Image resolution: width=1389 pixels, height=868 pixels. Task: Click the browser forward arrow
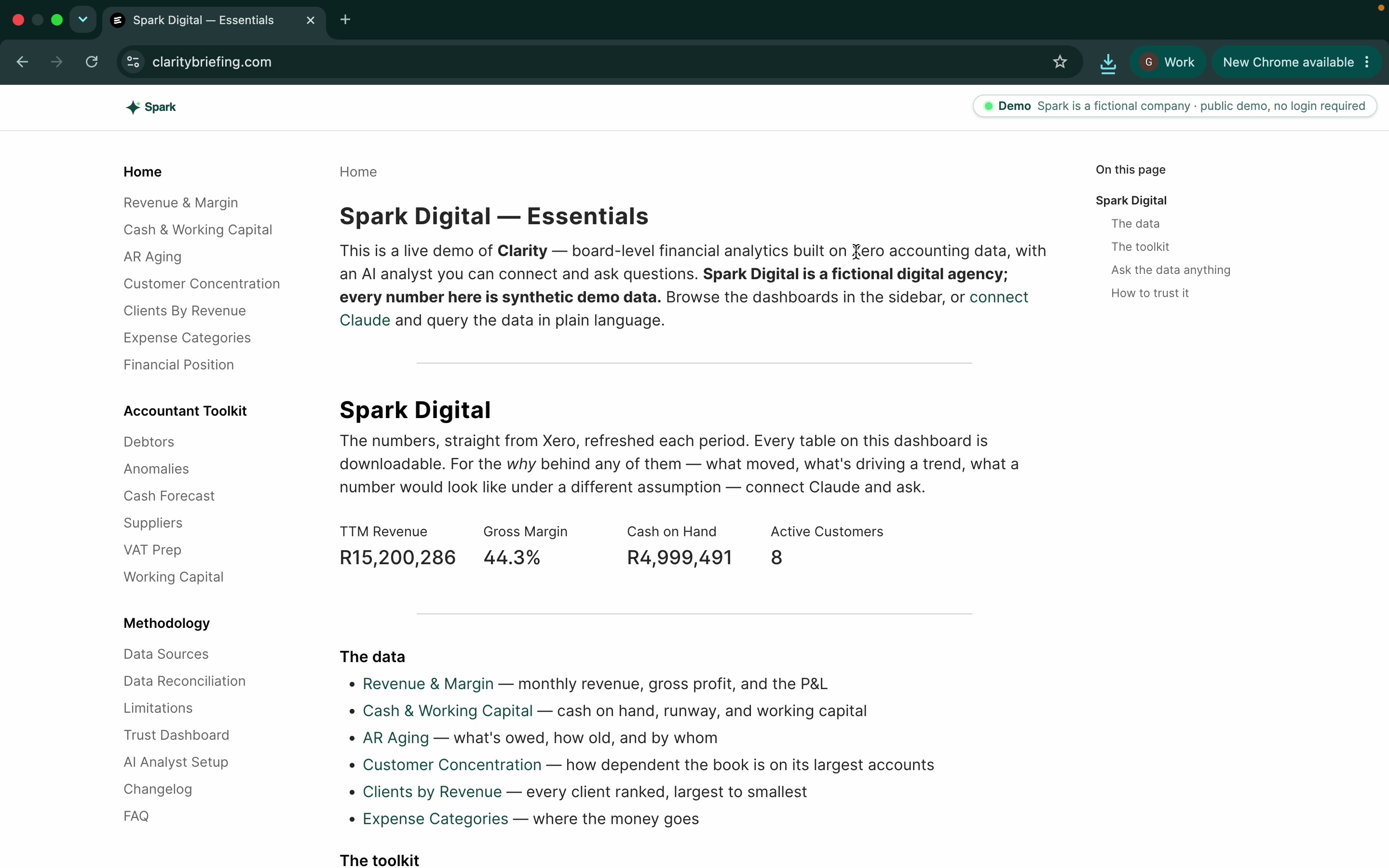[x=56, y=62]
